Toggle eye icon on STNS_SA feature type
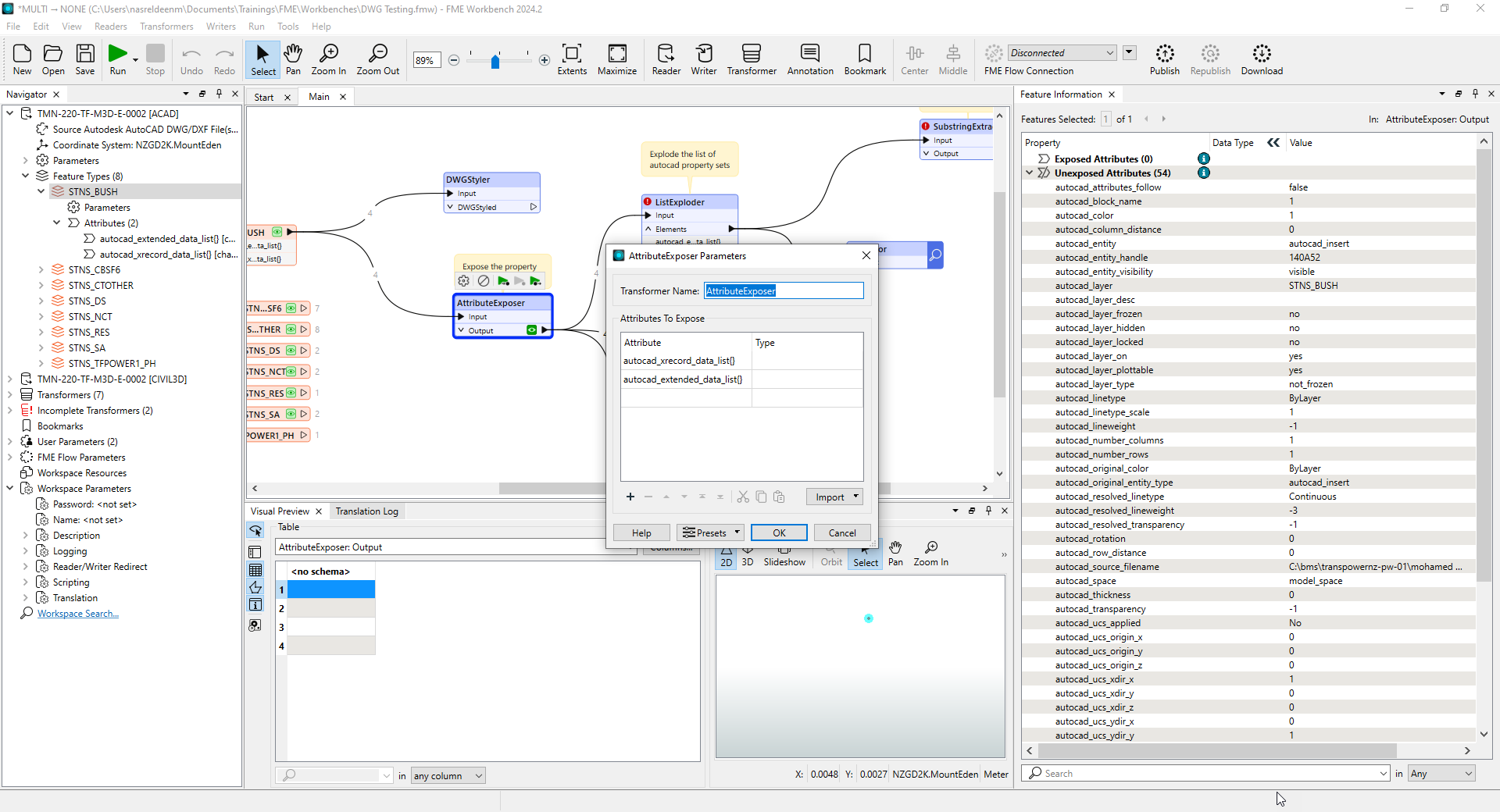The height and width of the screenshot is (812, 1500). click(291, 414)
